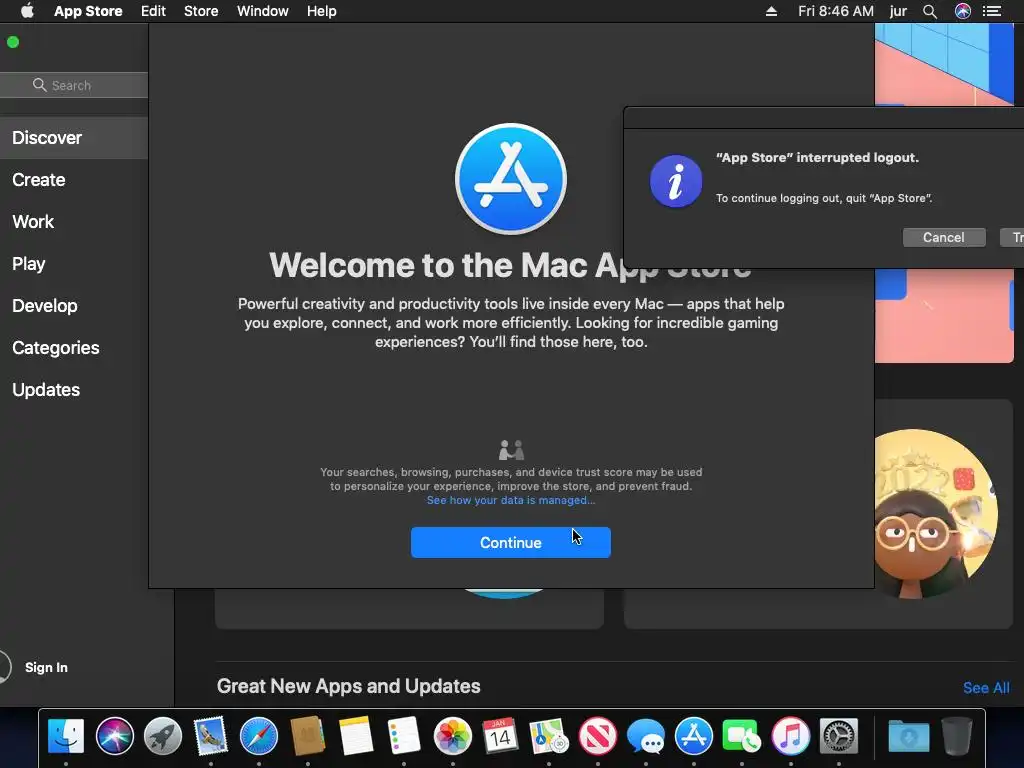
Task: Open App Store from the Dock
Action: (x=694, y=736)
